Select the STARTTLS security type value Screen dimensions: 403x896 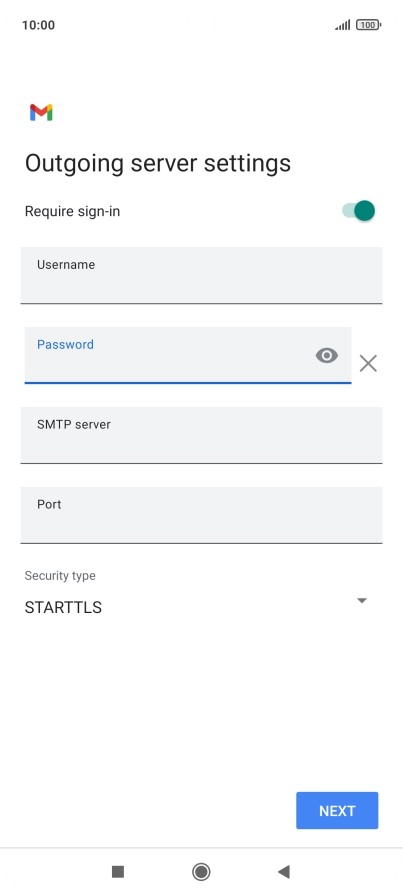[63, 607]
